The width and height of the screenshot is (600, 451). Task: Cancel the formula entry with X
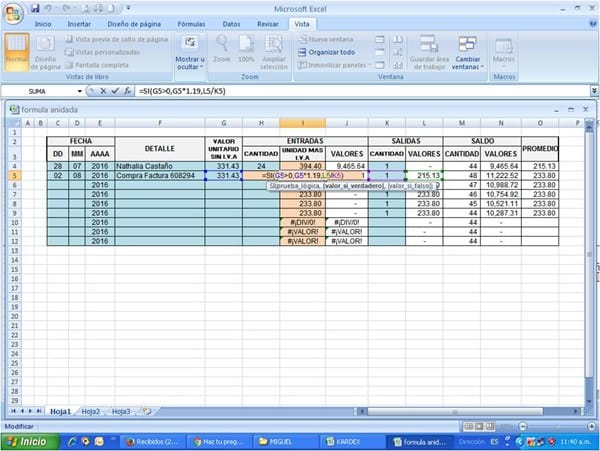click(103, 91)
